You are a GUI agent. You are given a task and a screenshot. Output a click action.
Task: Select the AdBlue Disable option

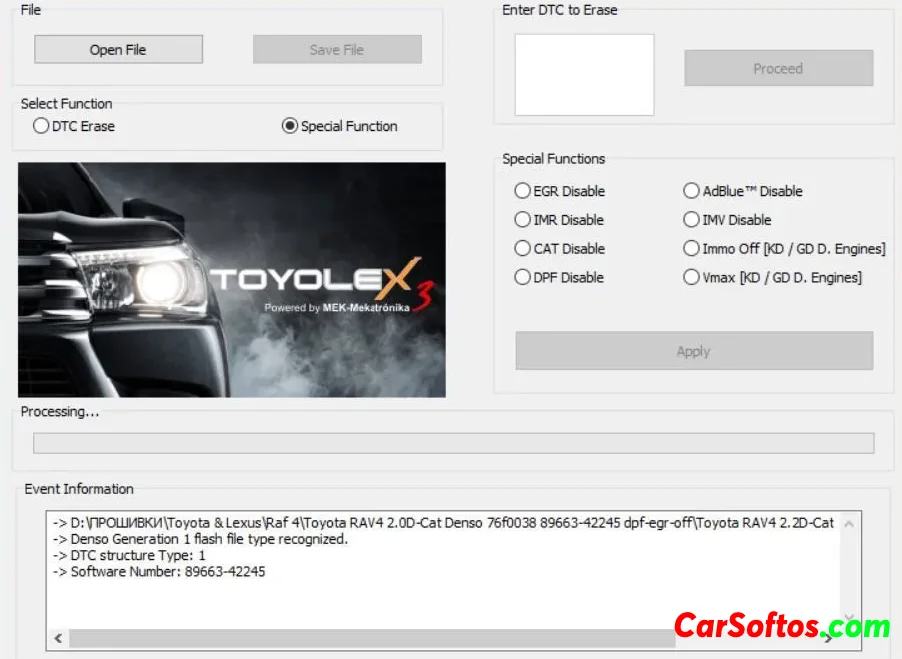tap(692, 191)
